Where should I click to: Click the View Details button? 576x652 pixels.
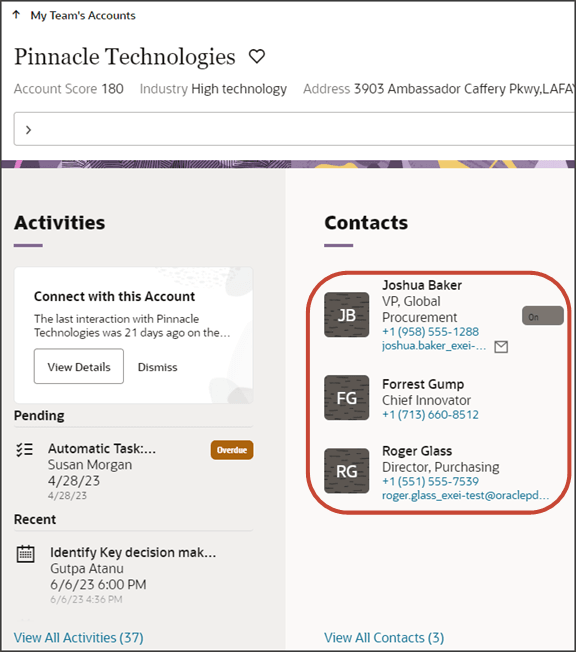[79, 366]
